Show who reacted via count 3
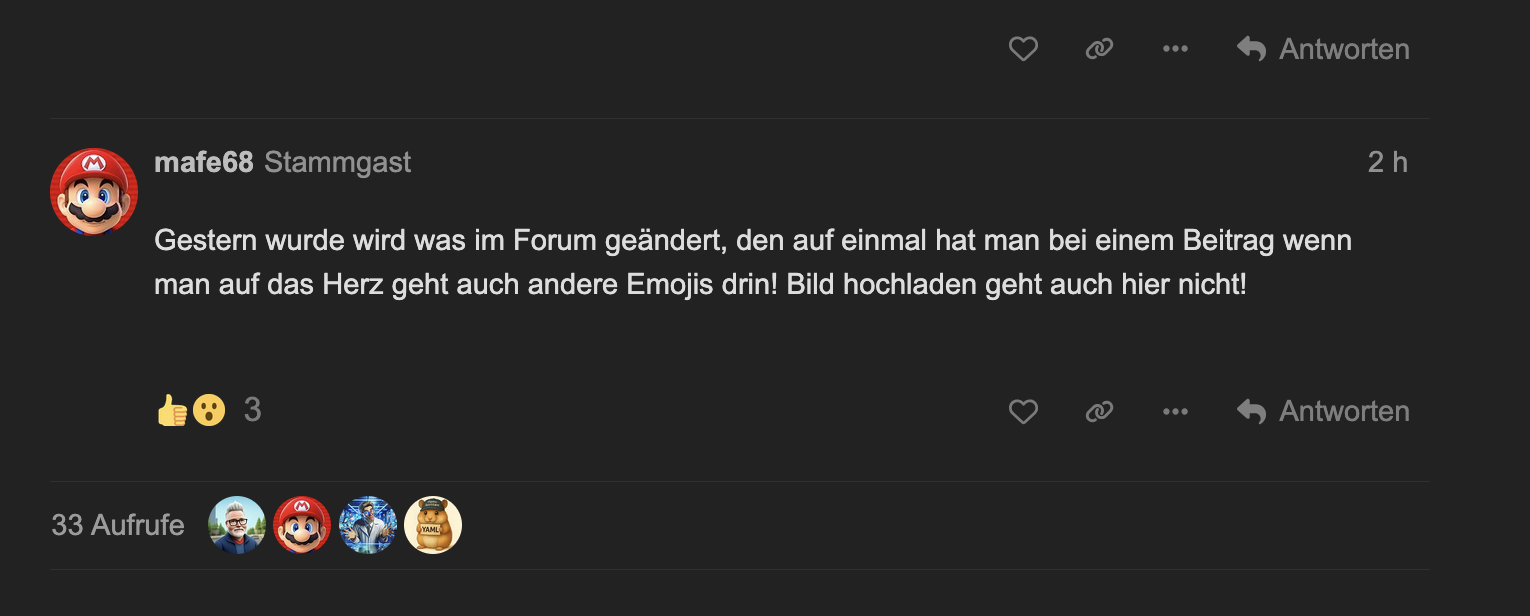 pyautogui.click(x=253, y=410)
